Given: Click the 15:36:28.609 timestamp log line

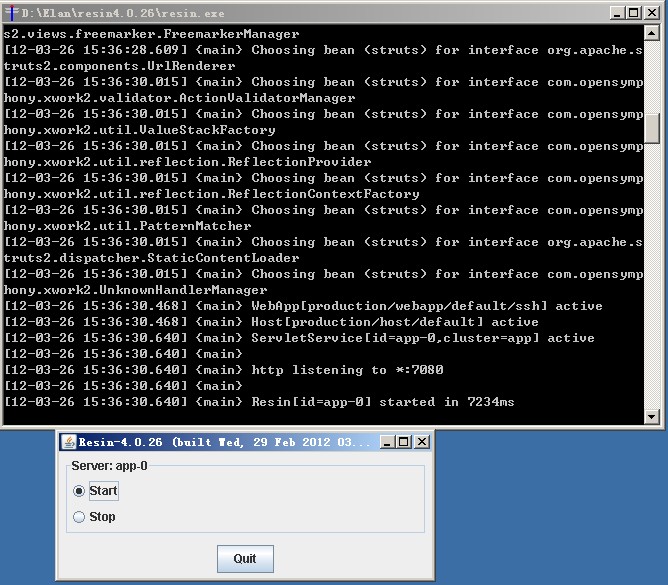Looking at the screenshot, I should click(x=323, y=50).
